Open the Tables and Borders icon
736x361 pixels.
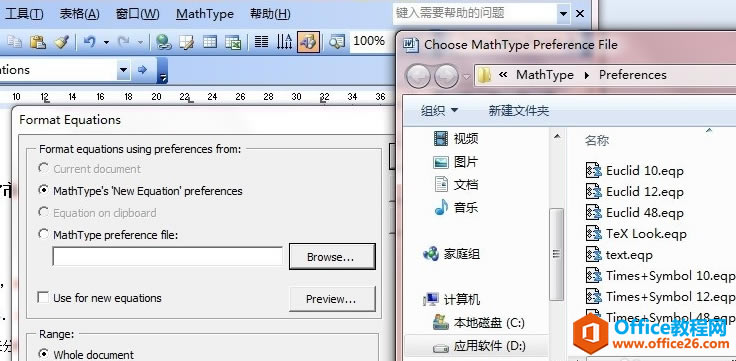coord(187,42)
